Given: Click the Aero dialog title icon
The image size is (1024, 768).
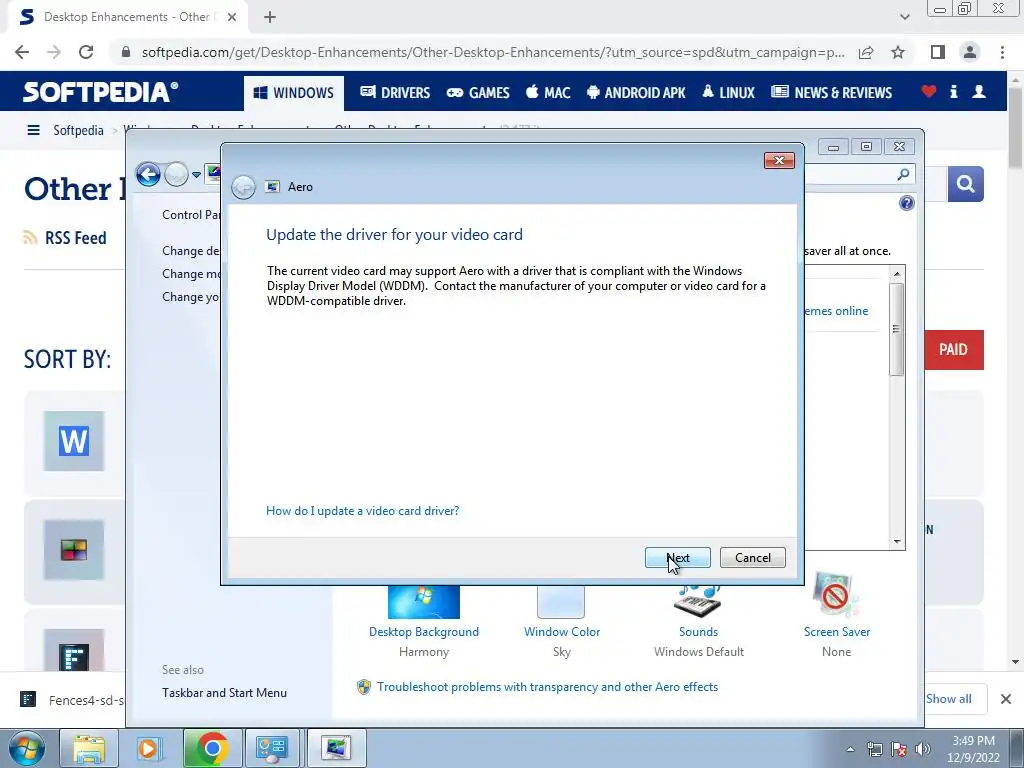Looking at the screenshot, I should [x=272, y=187].
